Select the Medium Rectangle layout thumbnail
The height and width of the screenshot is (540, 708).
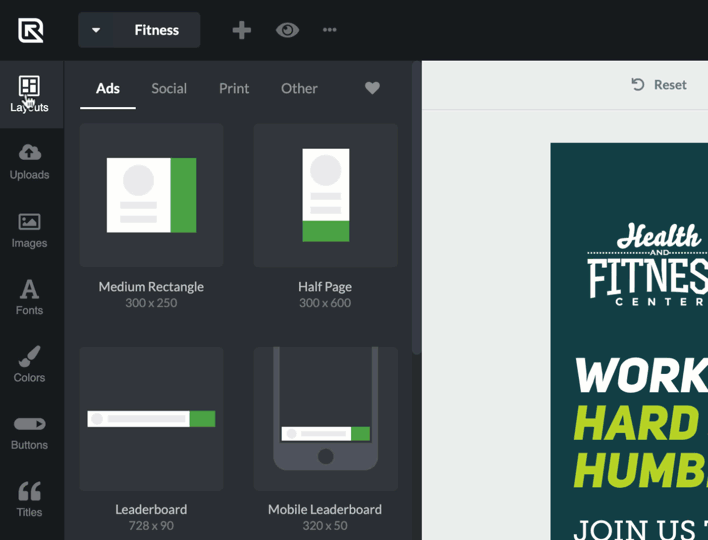tap(151, 195)
